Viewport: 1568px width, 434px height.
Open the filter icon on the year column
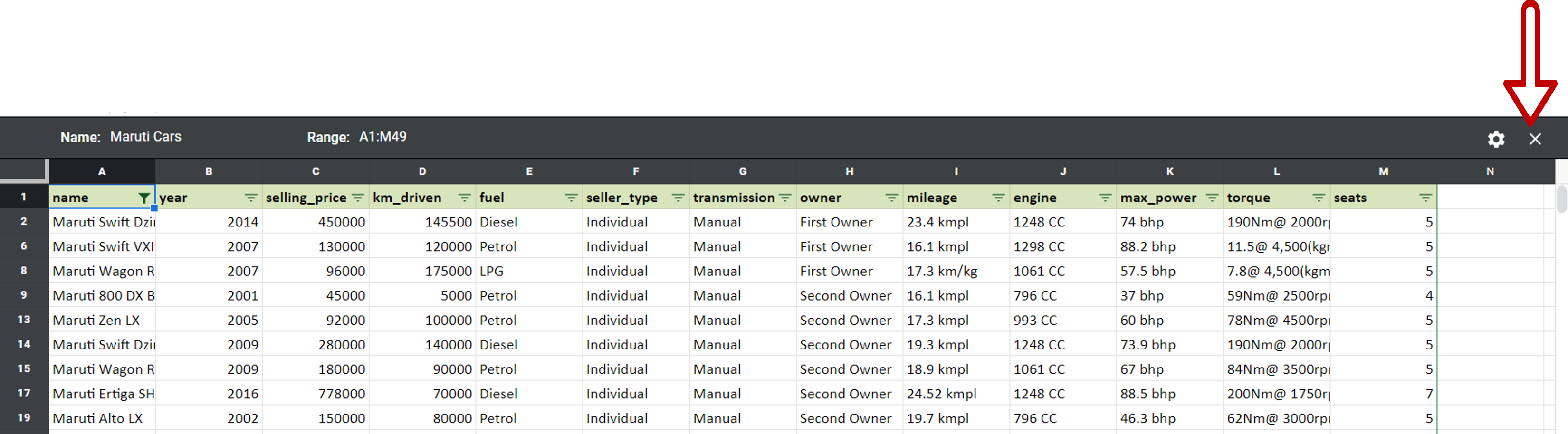[x=250, y=197]
